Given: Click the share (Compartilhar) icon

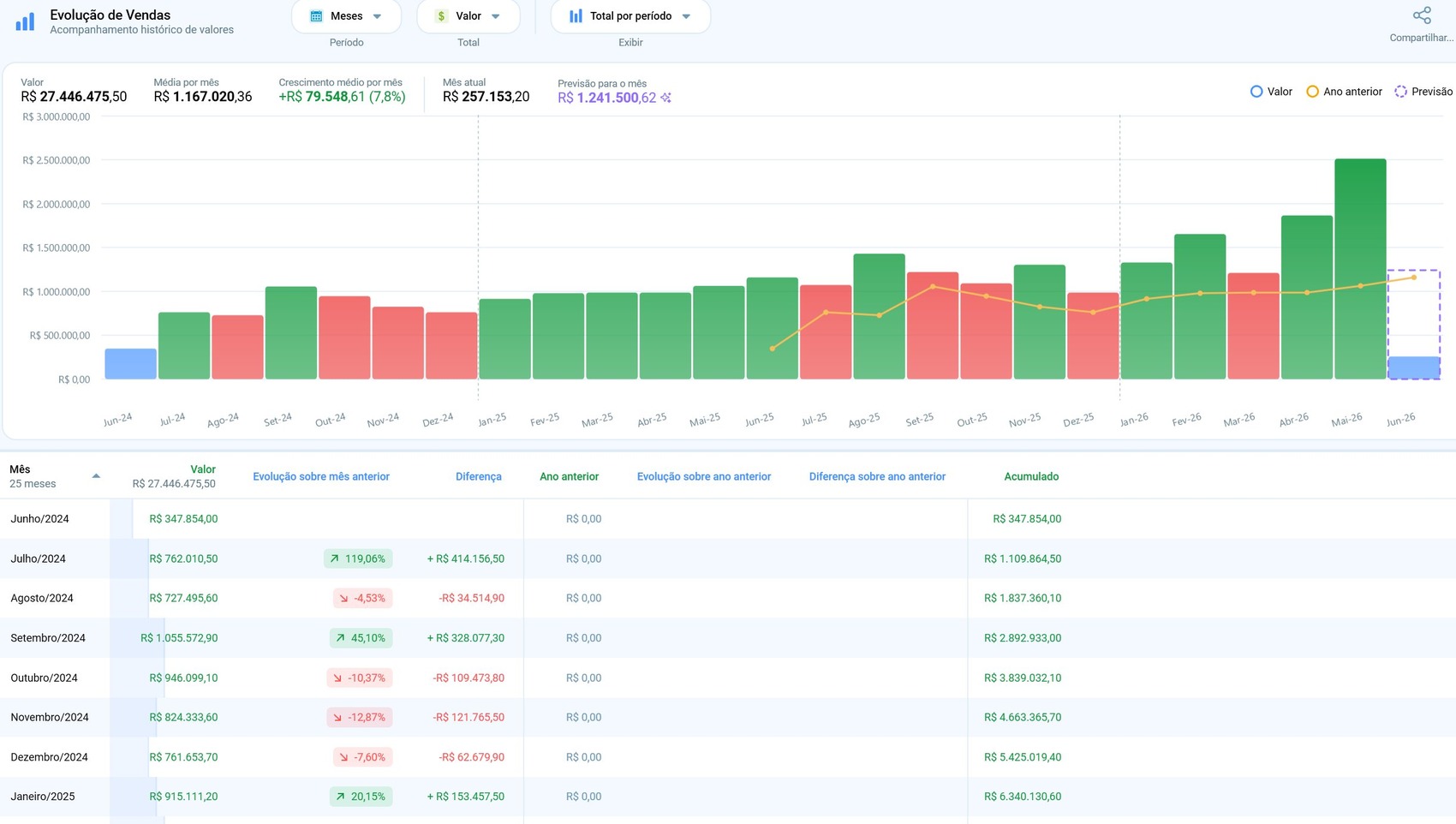Looking at the screenshot, I should (1422, 15).
